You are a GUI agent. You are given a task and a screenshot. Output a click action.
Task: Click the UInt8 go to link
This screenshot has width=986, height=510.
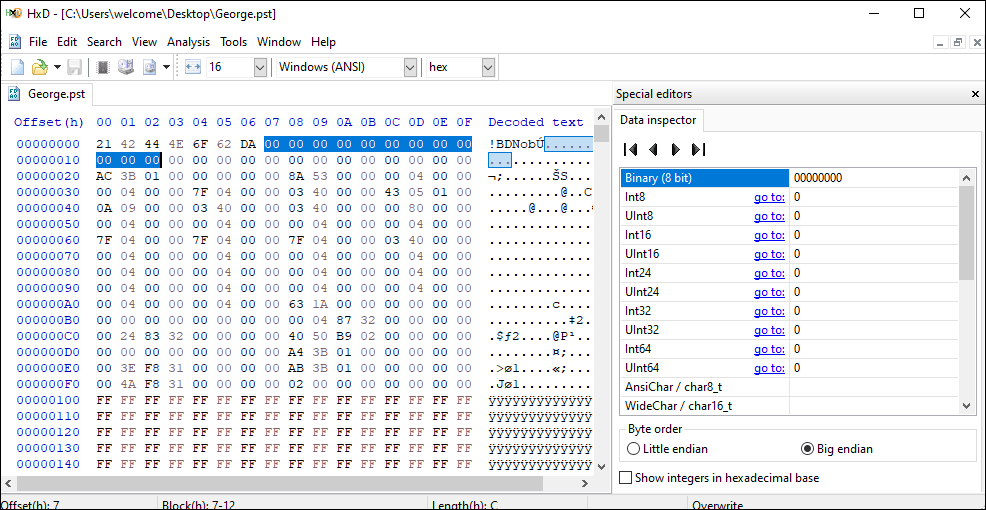[769, 216]
